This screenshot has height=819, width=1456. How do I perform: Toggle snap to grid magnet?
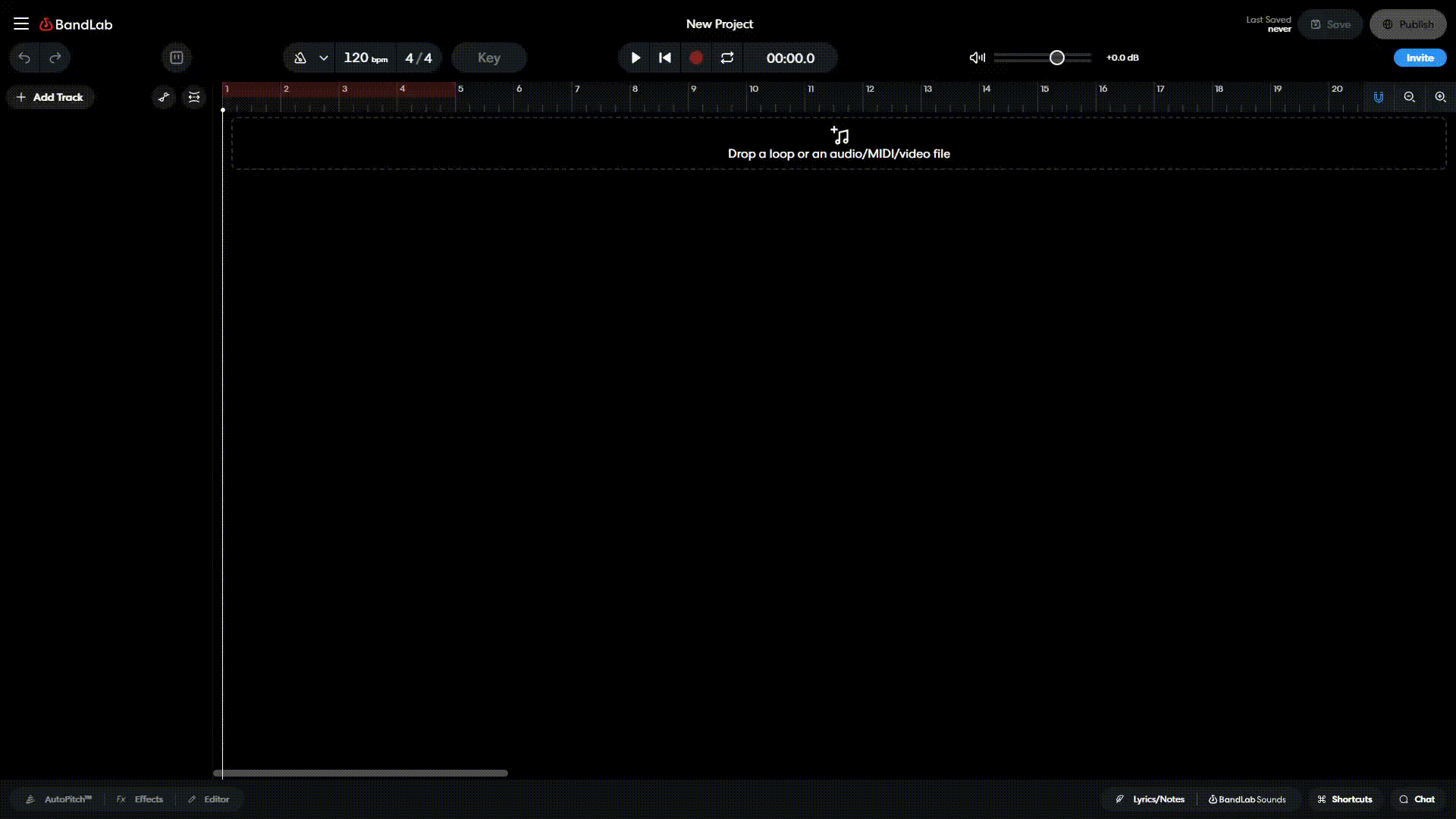coord(1379,97)
